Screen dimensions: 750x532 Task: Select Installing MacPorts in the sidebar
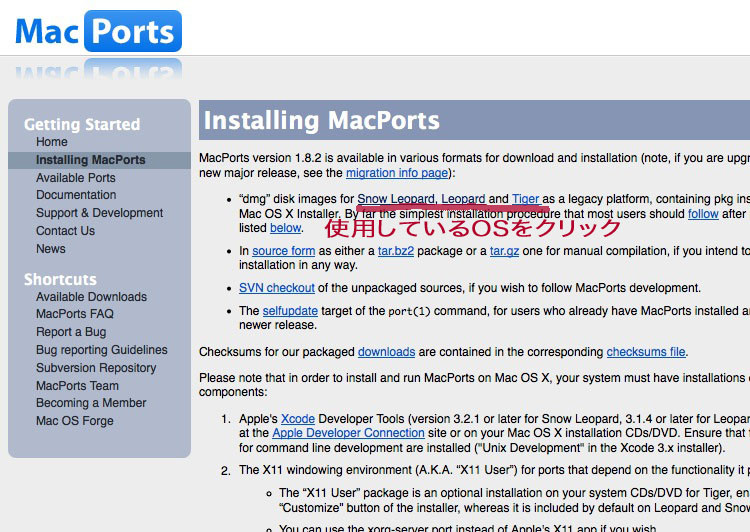90,160
